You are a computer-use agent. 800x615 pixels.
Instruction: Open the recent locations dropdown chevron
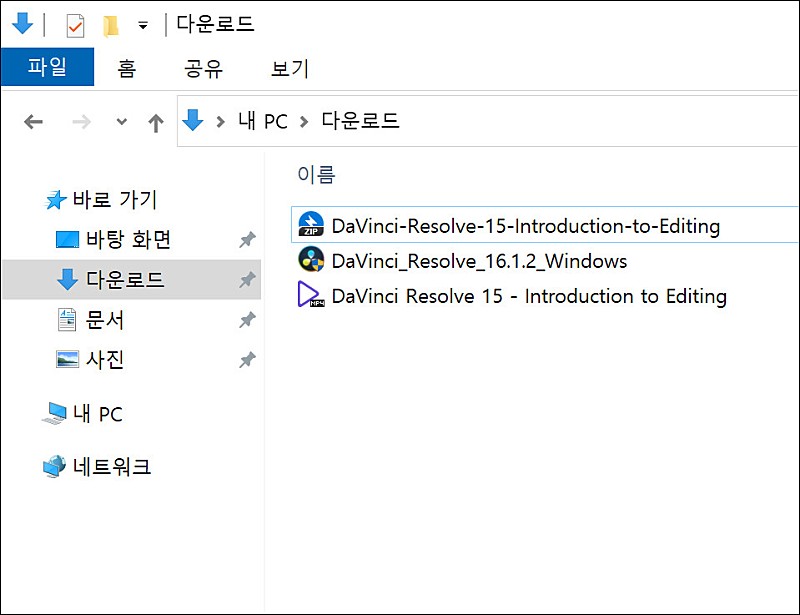click(121, 121)
